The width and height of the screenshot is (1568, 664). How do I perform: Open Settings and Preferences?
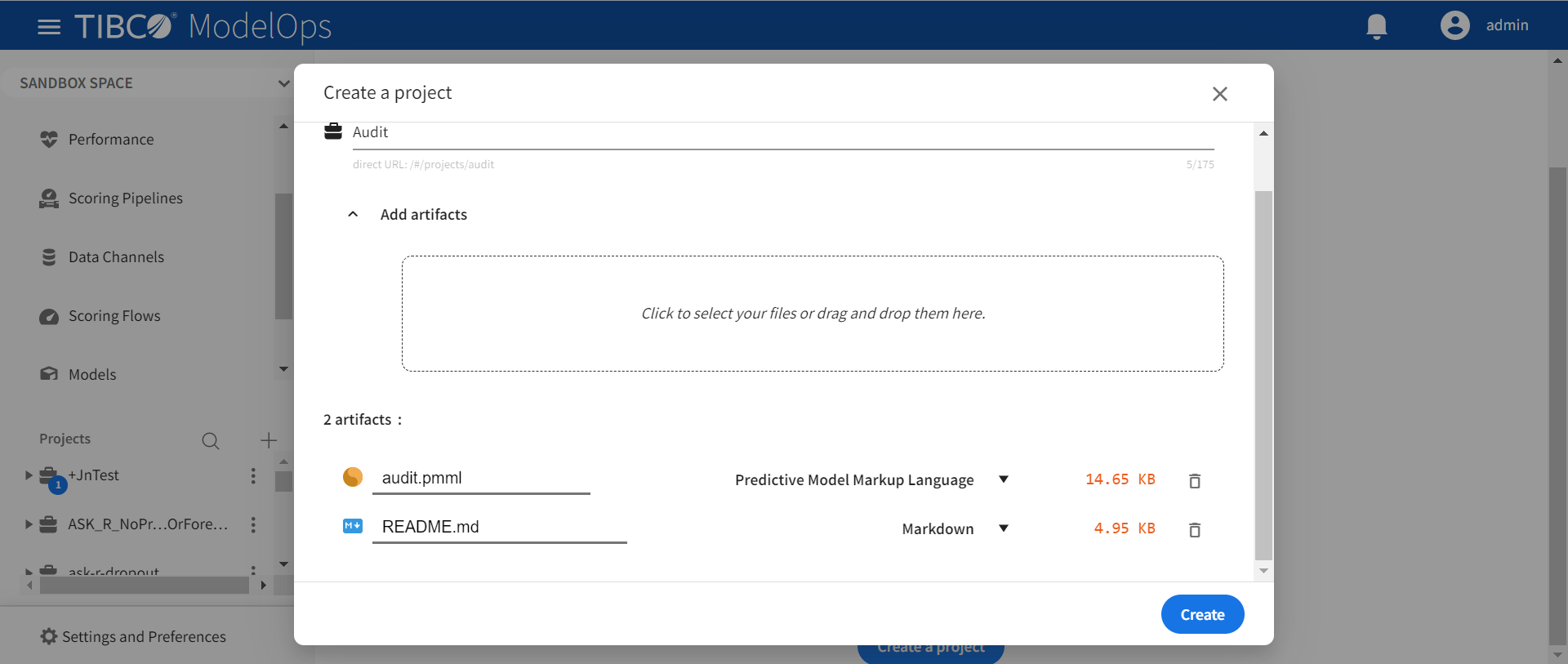(144, 636)
